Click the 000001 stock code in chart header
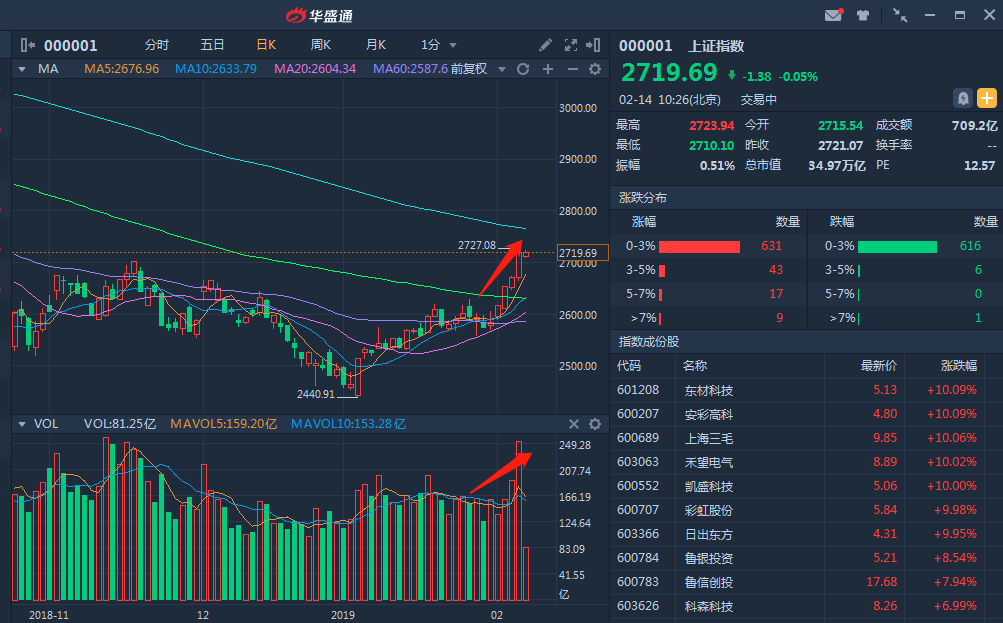This screenshot has width=1003, height=623. point(70,45)
